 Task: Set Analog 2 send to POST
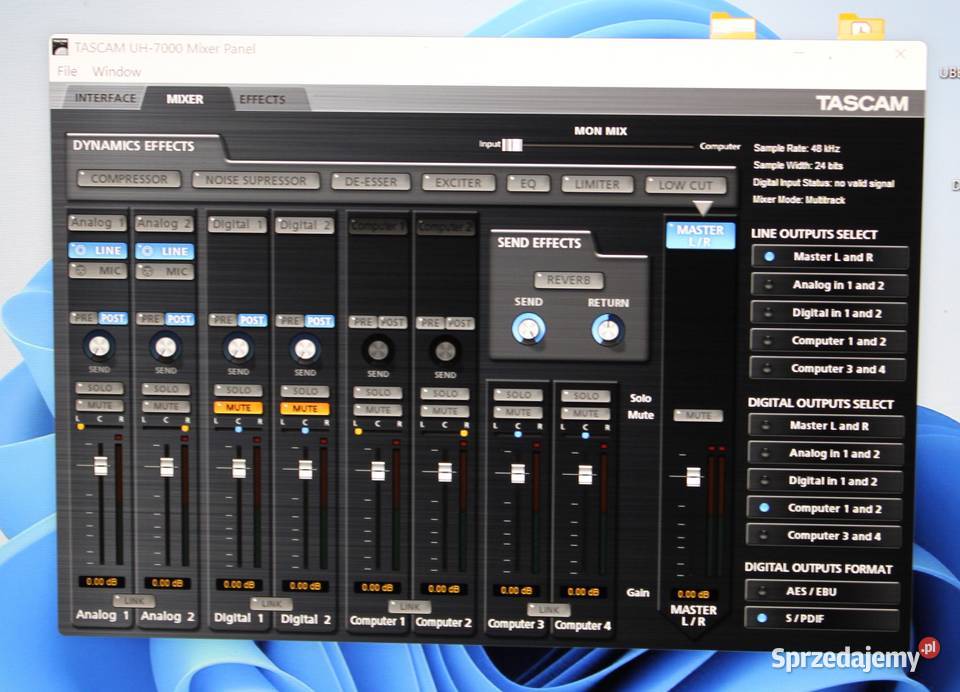tap(179, 319)
